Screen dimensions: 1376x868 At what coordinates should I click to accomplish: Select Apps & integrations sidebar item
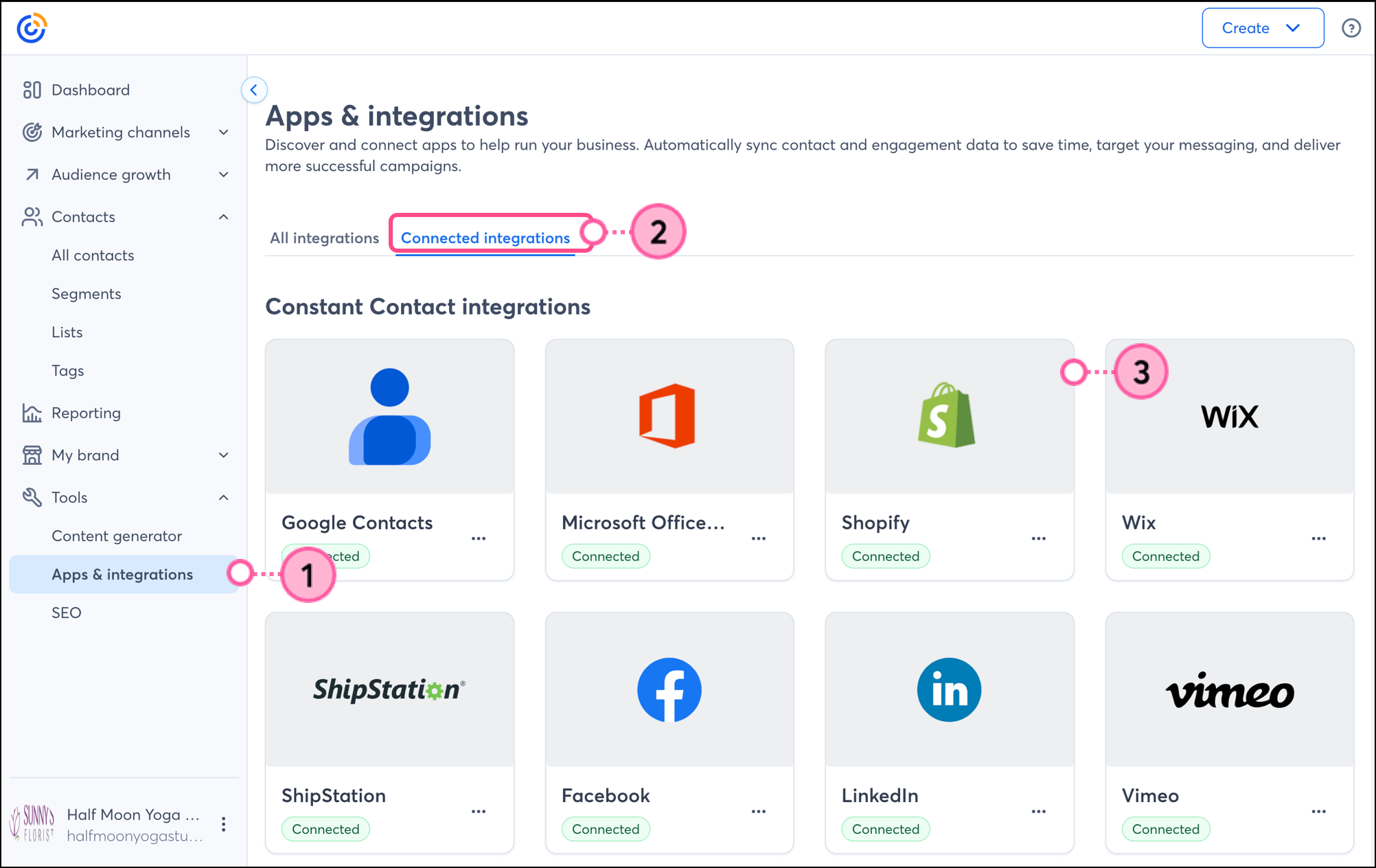(x=124, y=574)
